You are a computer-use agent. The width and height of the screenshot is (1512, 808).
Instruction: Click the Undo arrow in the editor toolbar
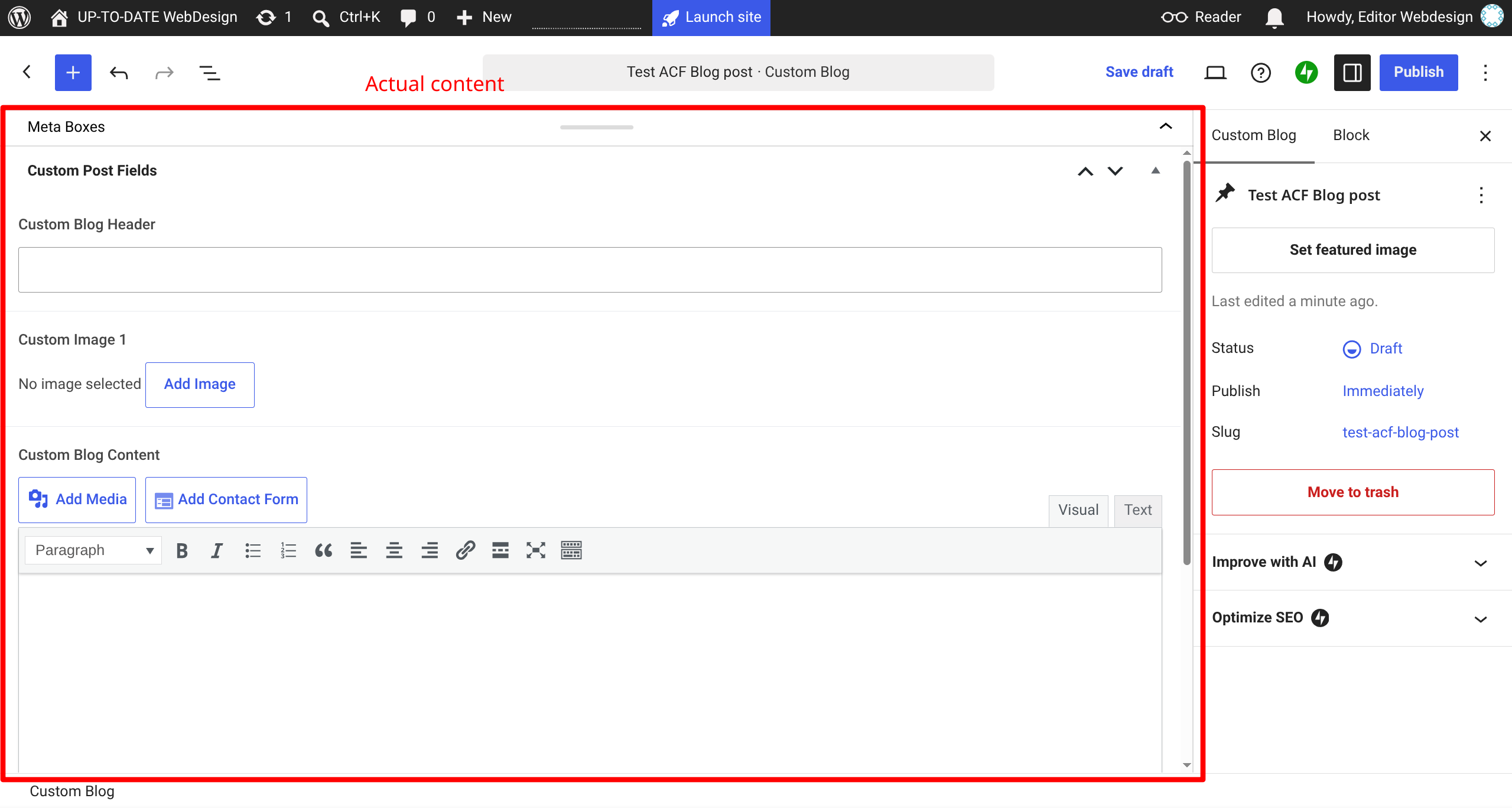point(119,73)
